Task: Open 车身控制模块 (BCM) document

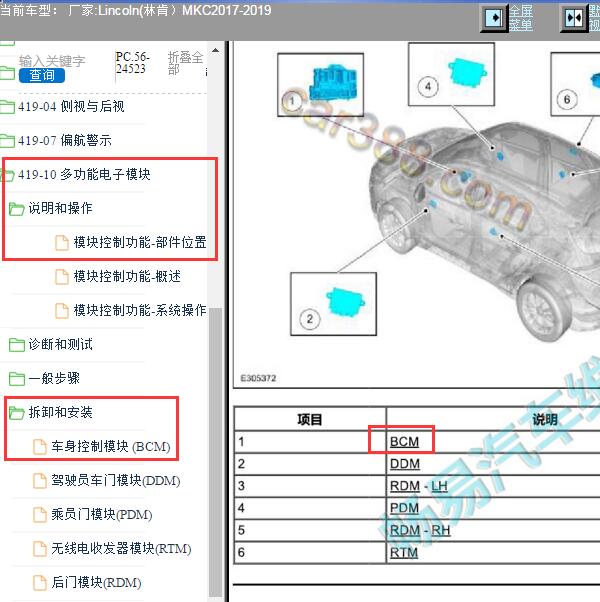Action: tap(111, 447)
